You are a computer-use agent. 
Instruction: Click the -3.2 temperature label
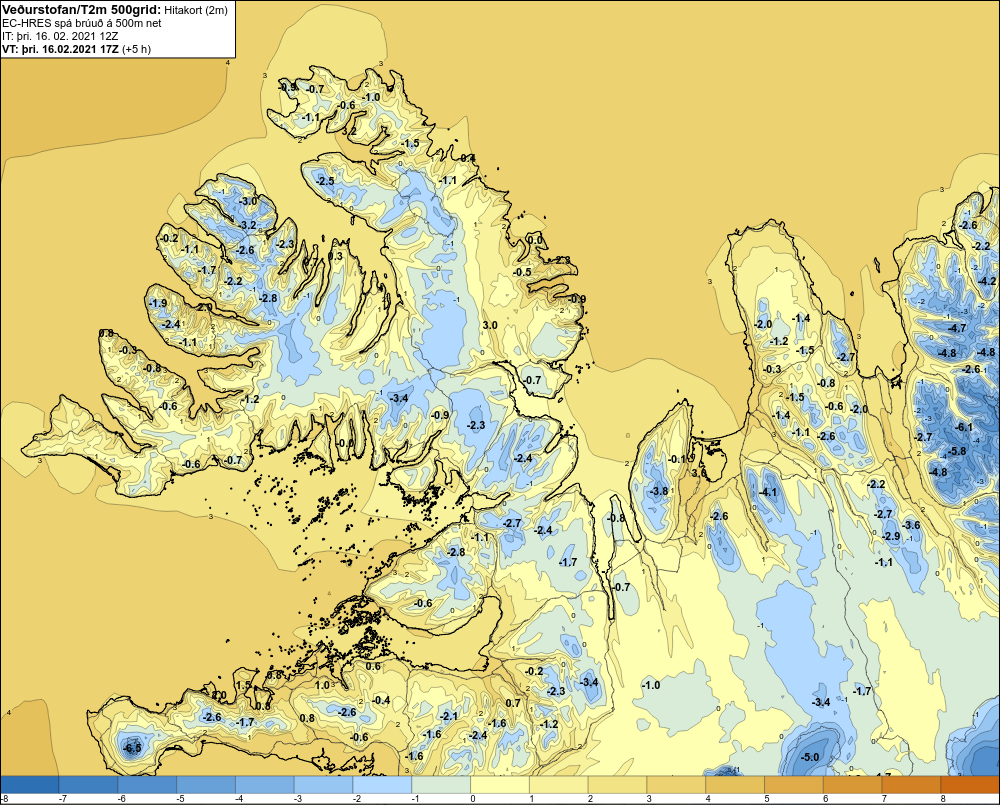247,225
